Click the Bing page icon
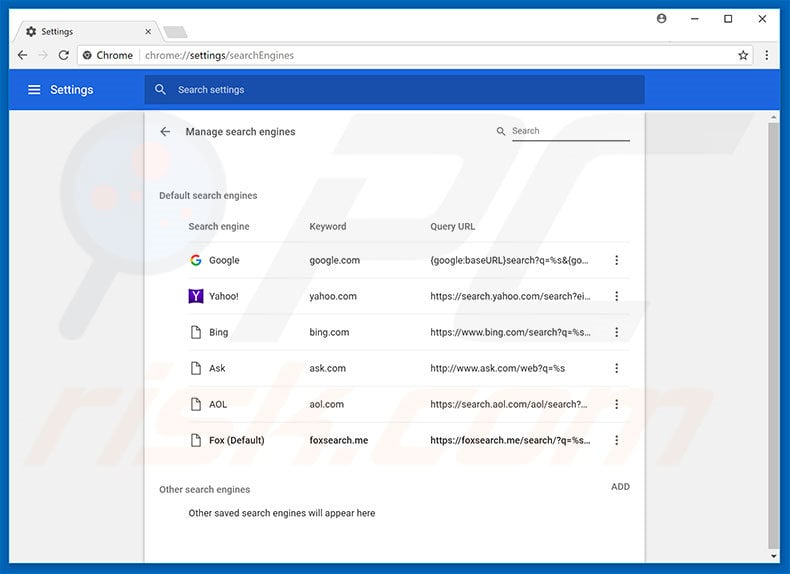Image resolution: width=790 pixels, height=574 pixels. [x=195, y=332]
